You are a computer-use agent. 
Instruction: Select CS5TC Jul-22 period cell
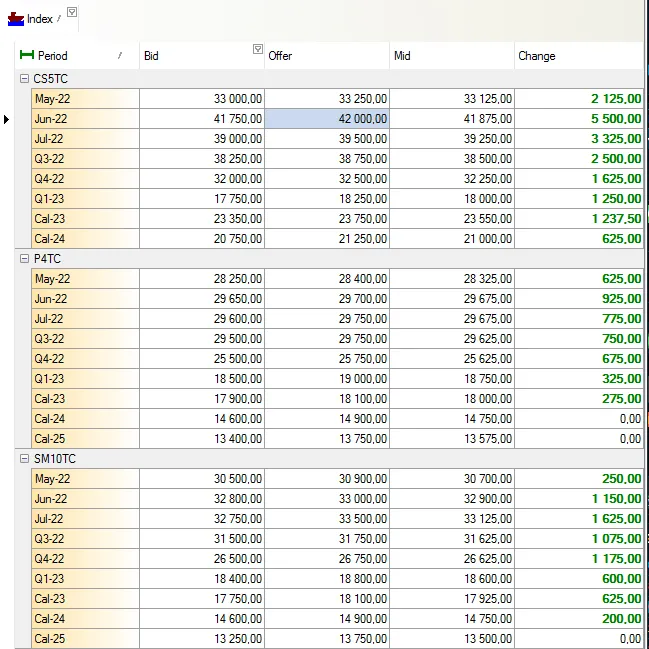pyautogui.click(x=85, y=139)
